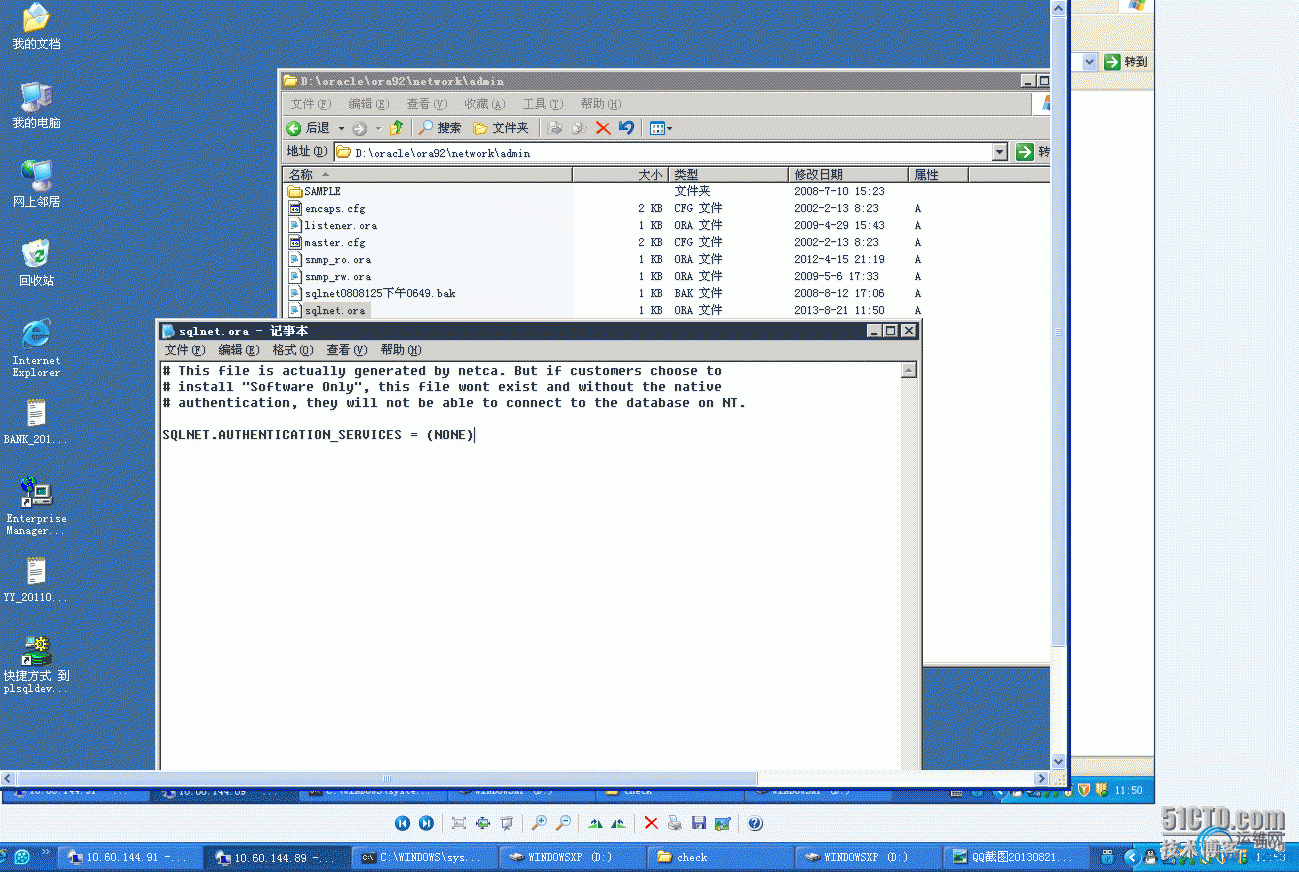Sort files by the 大小 column header
1299x872 pixels.
click(x=620, y=175)
